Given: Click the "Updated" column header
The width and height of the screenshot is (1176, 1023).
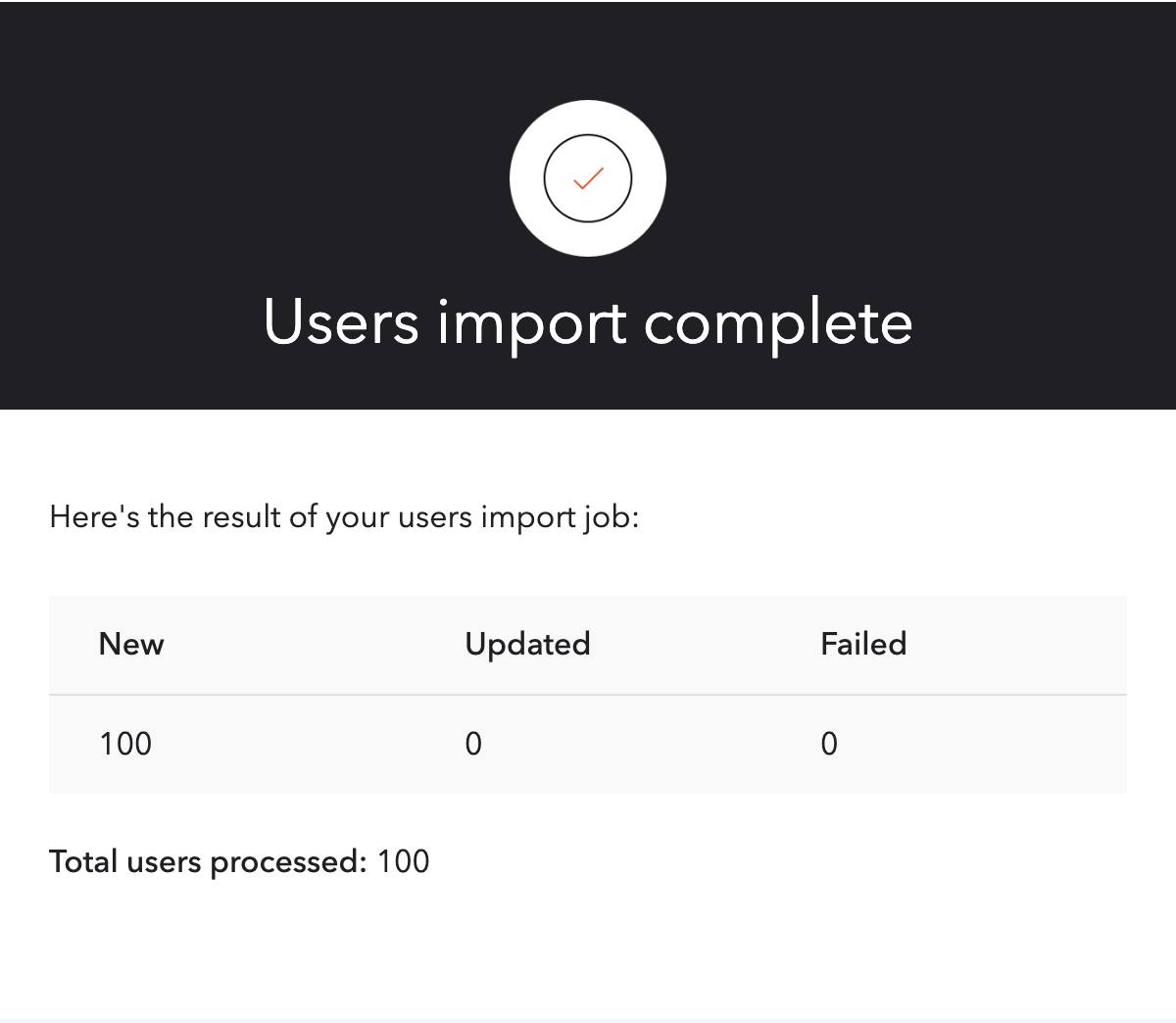Looking at the screenshot, I should coord(527,644).
